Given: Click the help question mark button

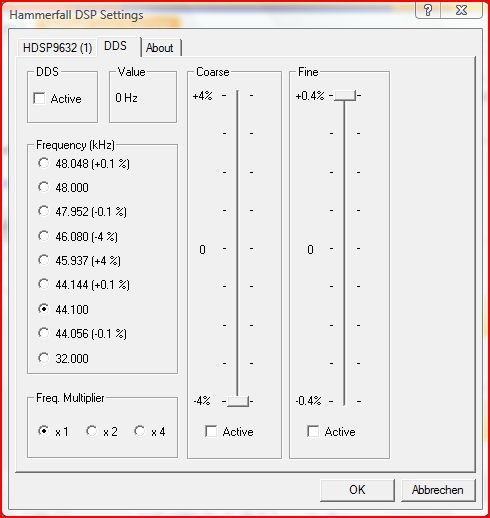Looking at the screenshot, I should coord(428,10).
